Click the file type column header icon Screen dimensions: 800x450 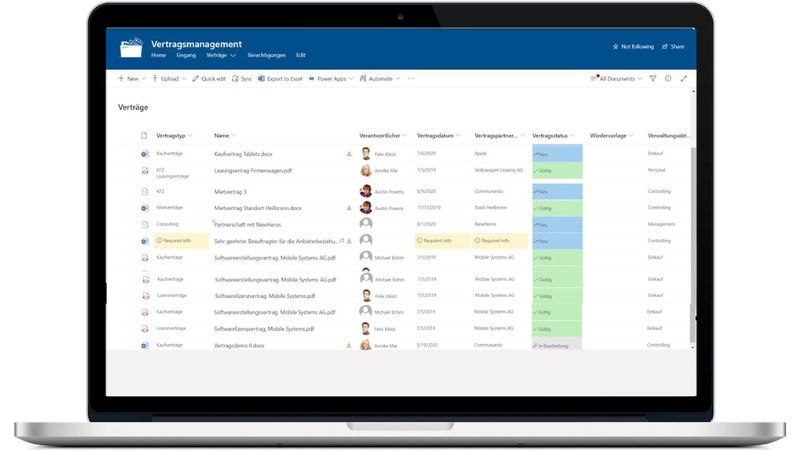point(144,135)
